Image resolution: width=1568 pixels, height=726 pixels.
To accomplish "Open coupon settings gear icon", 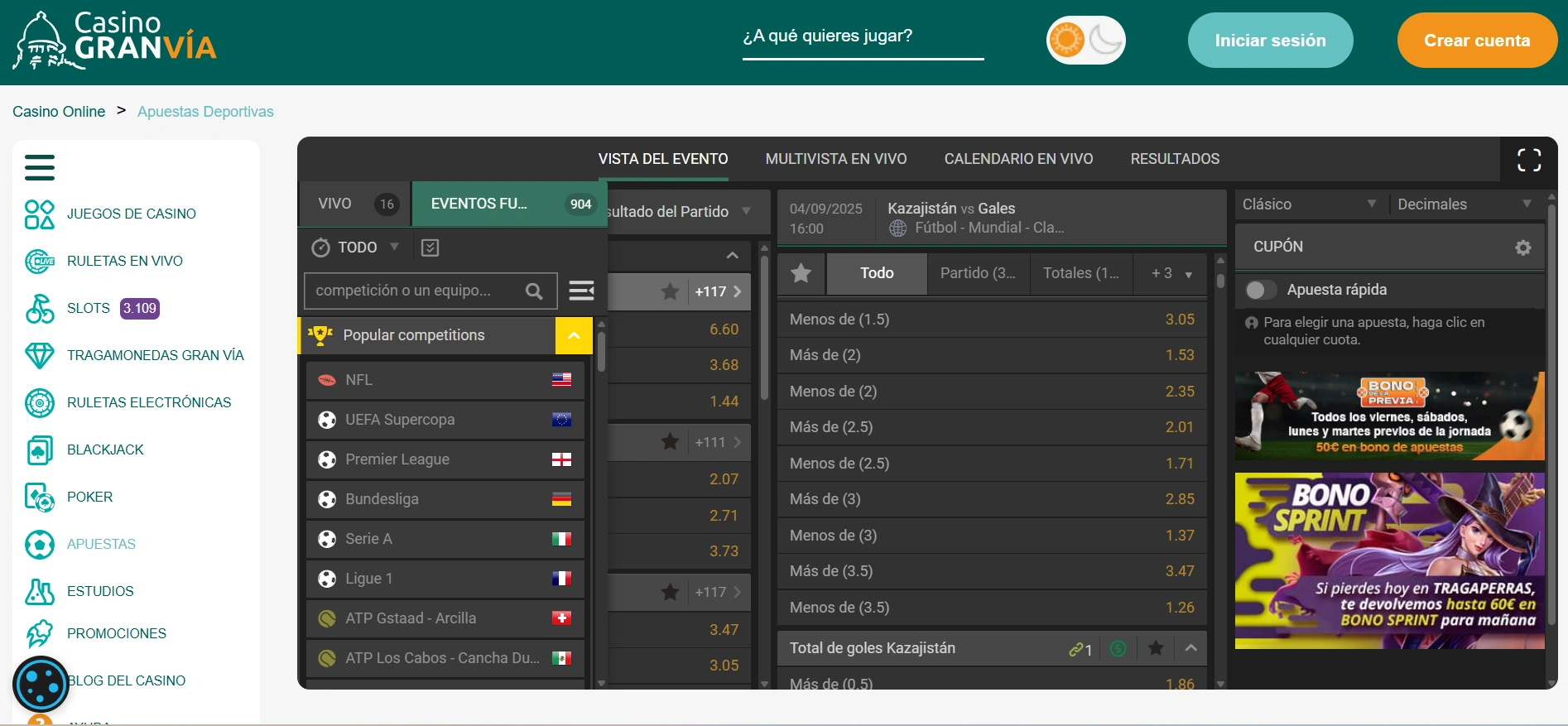I will (x=1522, y=248).
